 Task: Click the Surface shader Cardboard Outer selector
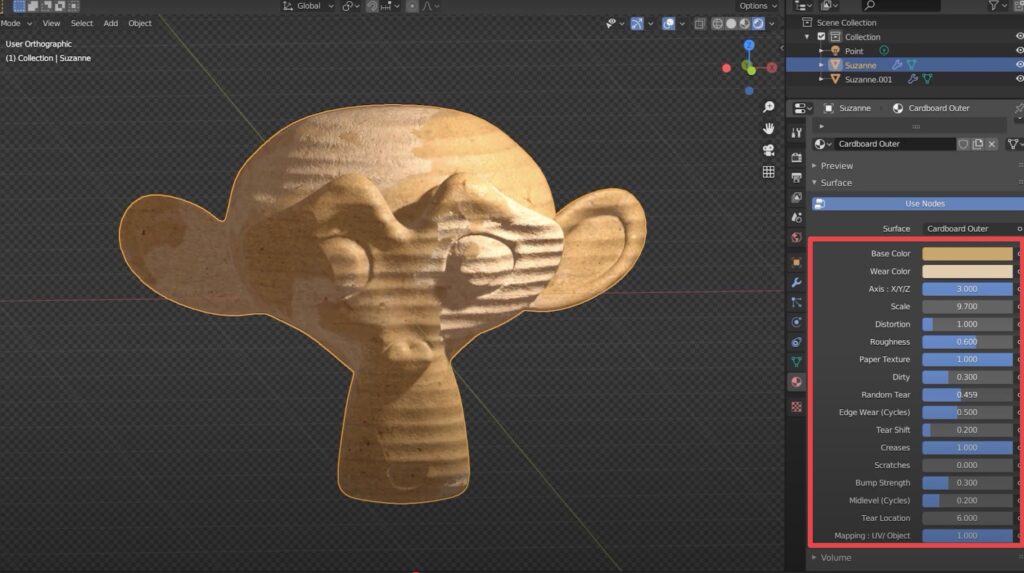pyautogui.click(x=970, y=229)
